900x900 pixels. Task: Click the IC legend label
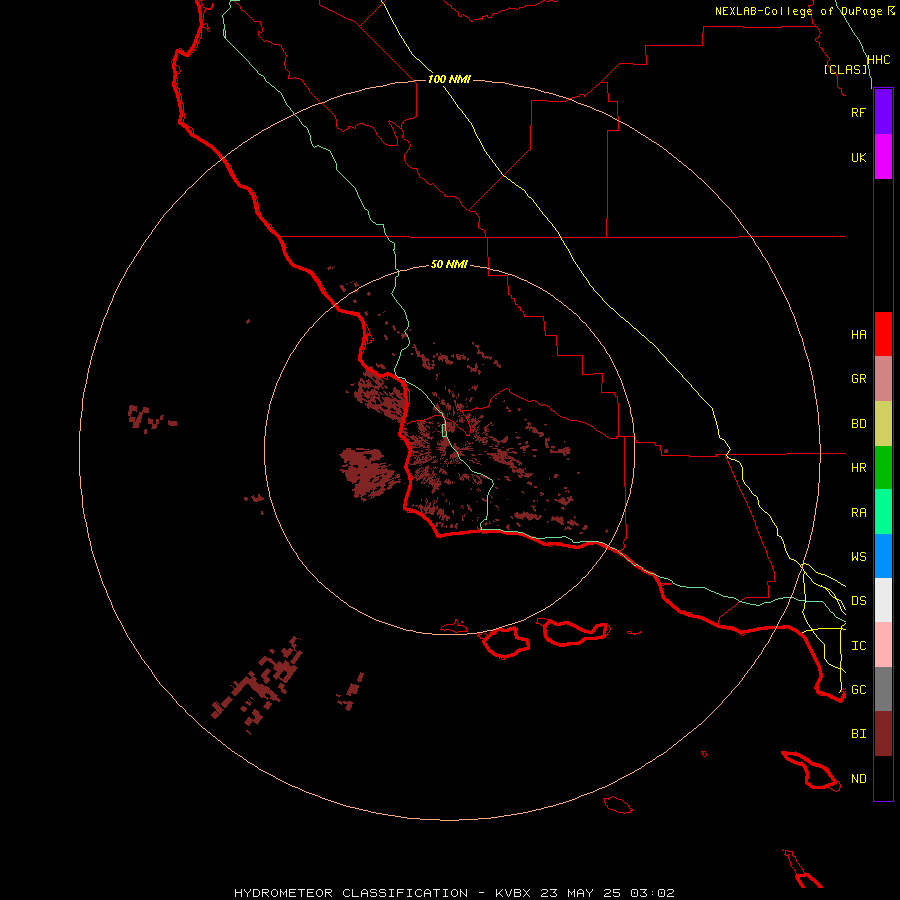(858, 646)
